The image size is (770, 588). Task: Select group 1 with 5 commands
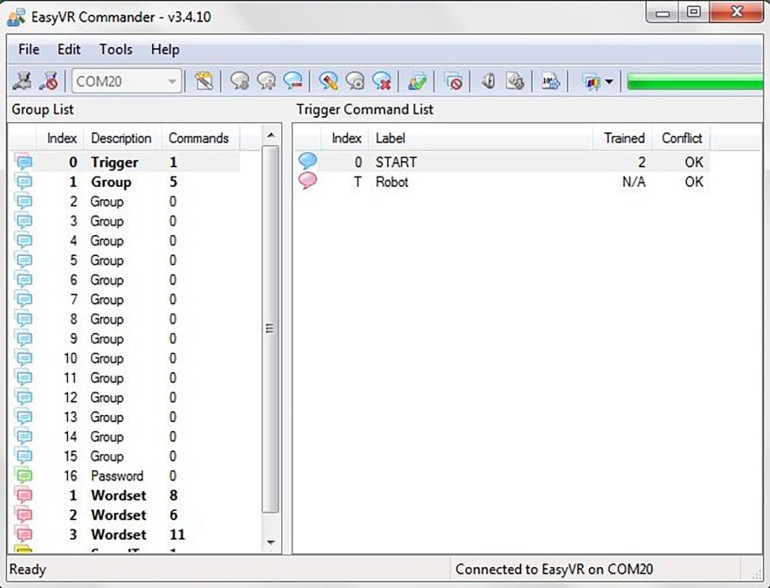tap(125, 182)
